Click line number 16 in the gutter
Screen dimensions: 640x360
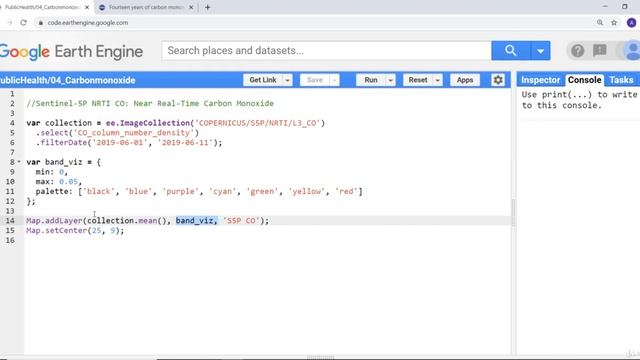[10, 240]
